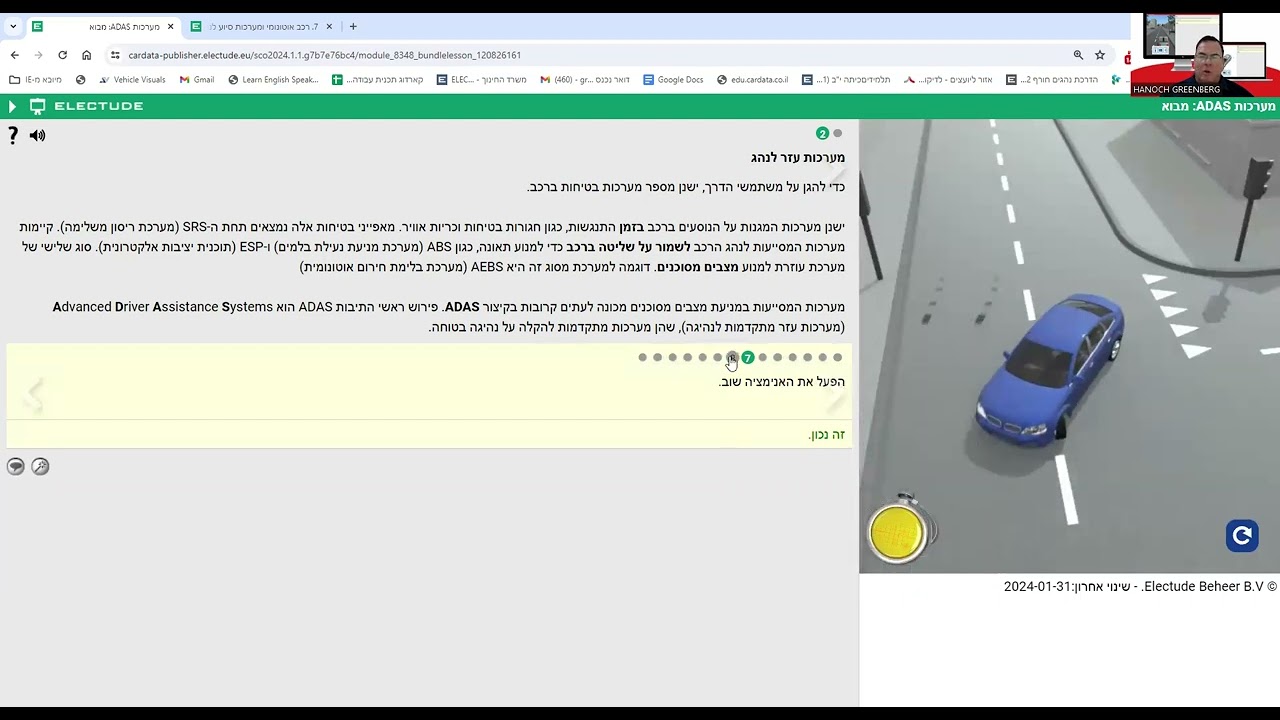The width and height of the screenshot is (1280, 720).
Task: Click the faint left arrow in the yellow panel
Action: click(34, 395)
